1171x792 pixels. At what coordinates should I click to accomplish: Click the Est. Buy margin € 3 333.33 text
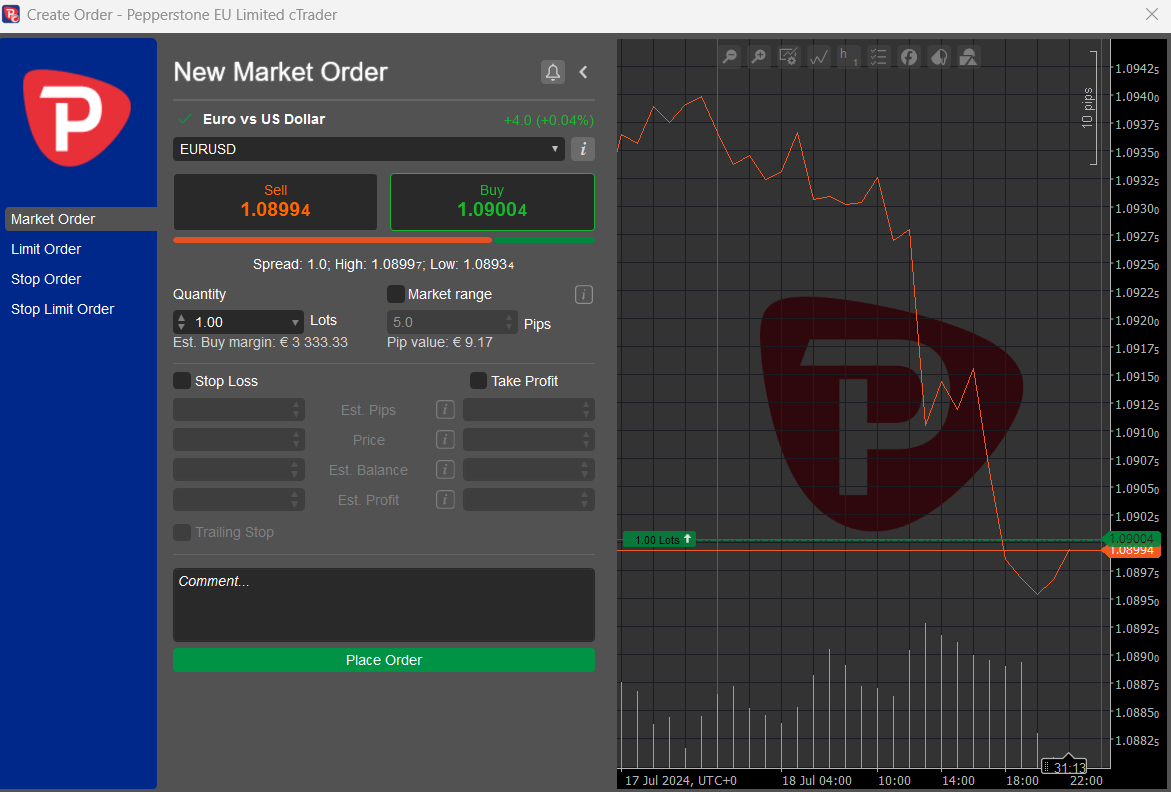click(261, 343)
